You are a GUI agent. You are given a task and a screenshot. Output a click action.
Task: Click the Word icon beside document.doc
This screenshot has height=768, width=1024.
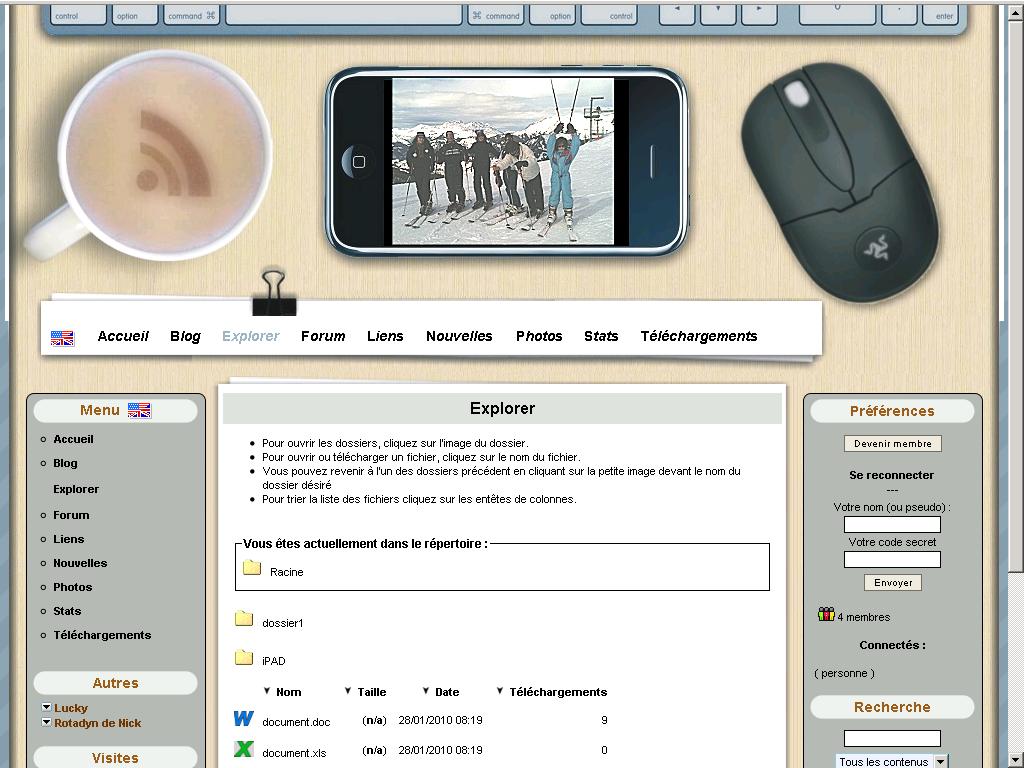[243, 718]
